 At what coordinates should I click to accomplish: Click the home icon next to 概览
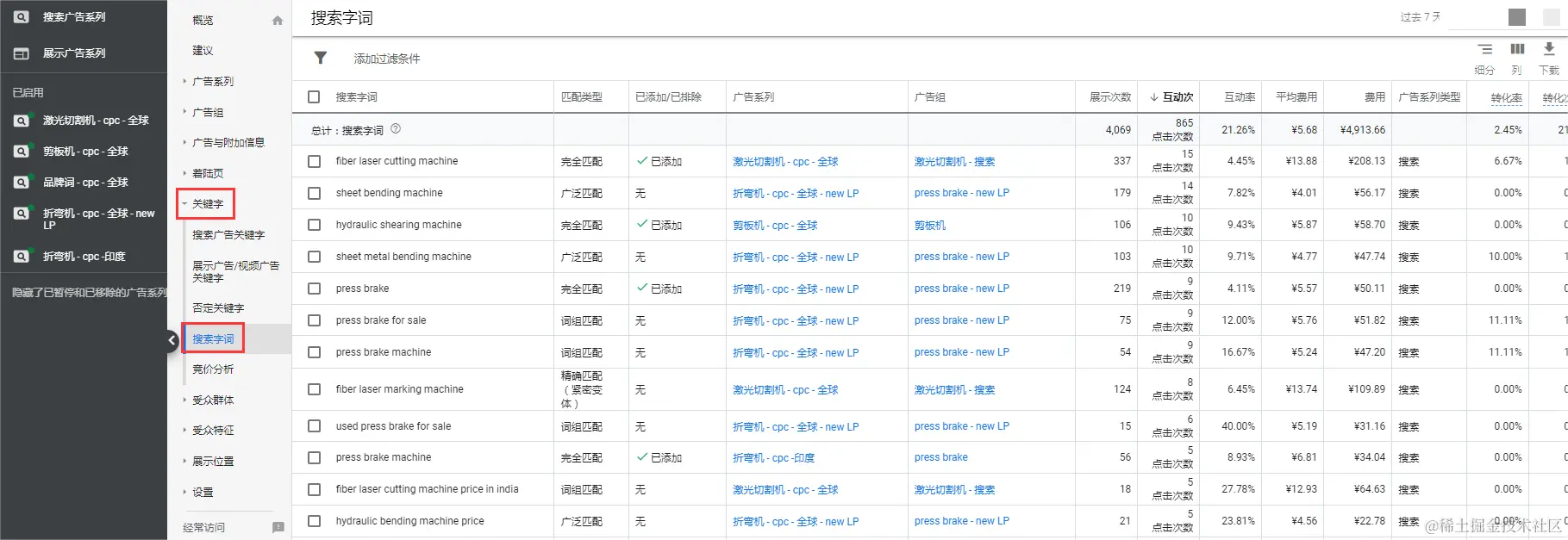[x=278, y=20]
